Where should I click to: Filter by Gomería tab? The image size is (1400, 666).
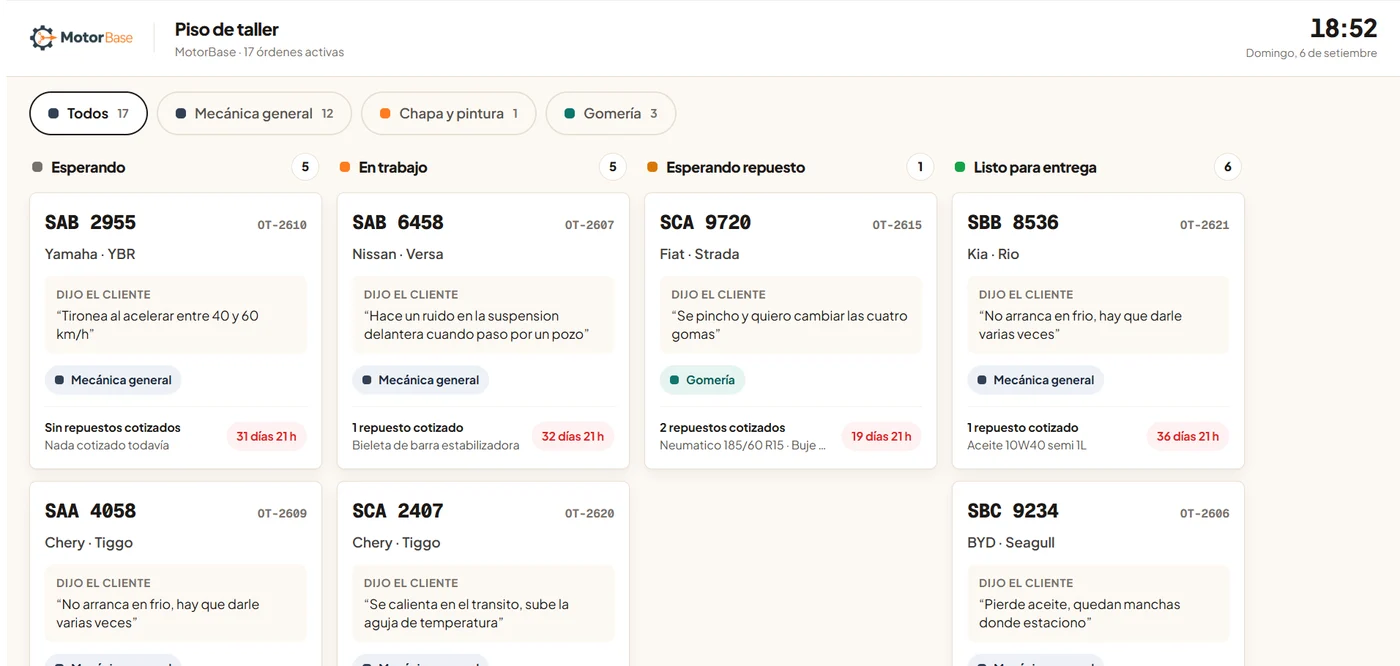coord(610,114)
